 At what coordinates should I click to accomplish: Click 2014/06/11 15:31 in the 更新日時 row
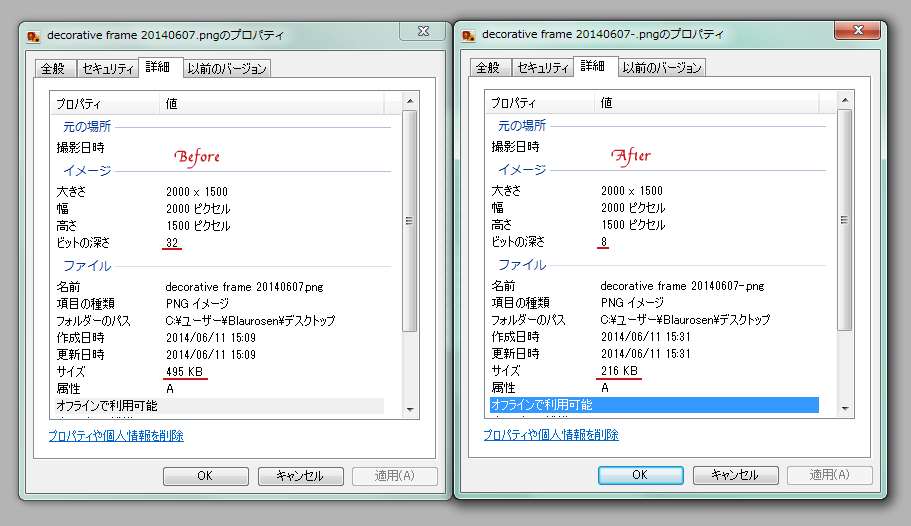pyautogui.click(x=645, y=353)
